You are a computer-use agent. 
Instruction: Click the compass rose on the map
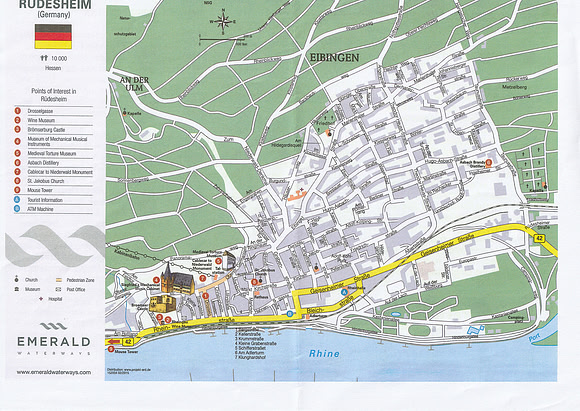[x=223, y=21]
